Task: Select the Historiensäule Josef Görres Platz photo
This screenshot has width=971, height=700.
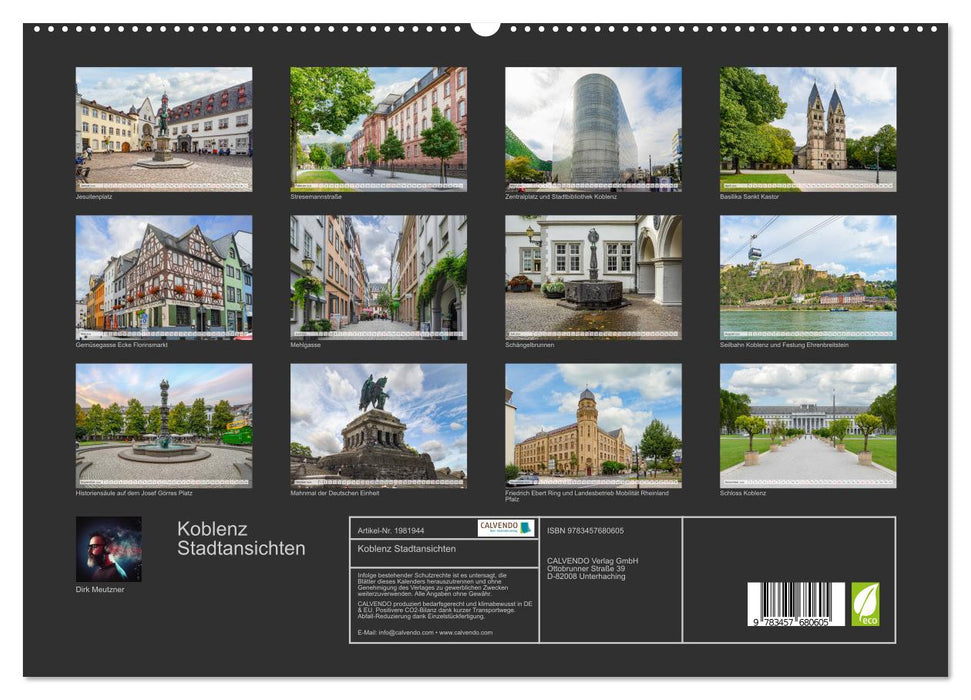Action: (x=164, y=425)
